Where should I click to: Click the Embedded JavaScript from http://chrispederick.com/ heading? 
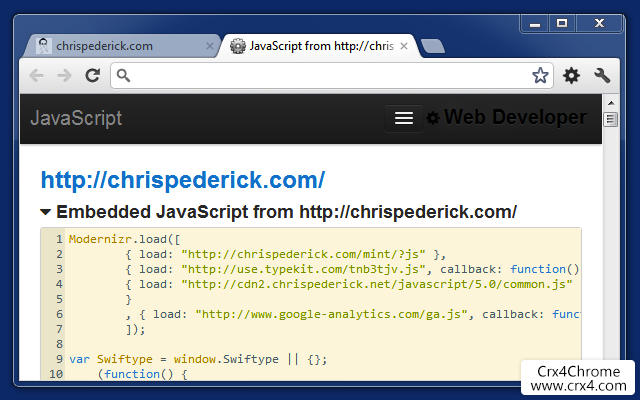286,212
